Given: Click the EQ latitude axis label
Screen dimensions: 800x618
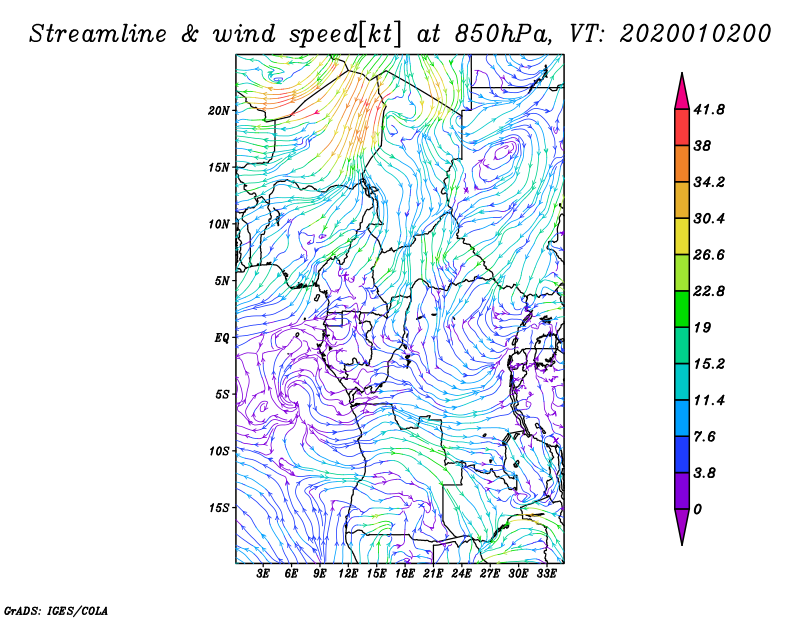Looking at the screenshot, I should pyautogui.click(x=222, y=338).
